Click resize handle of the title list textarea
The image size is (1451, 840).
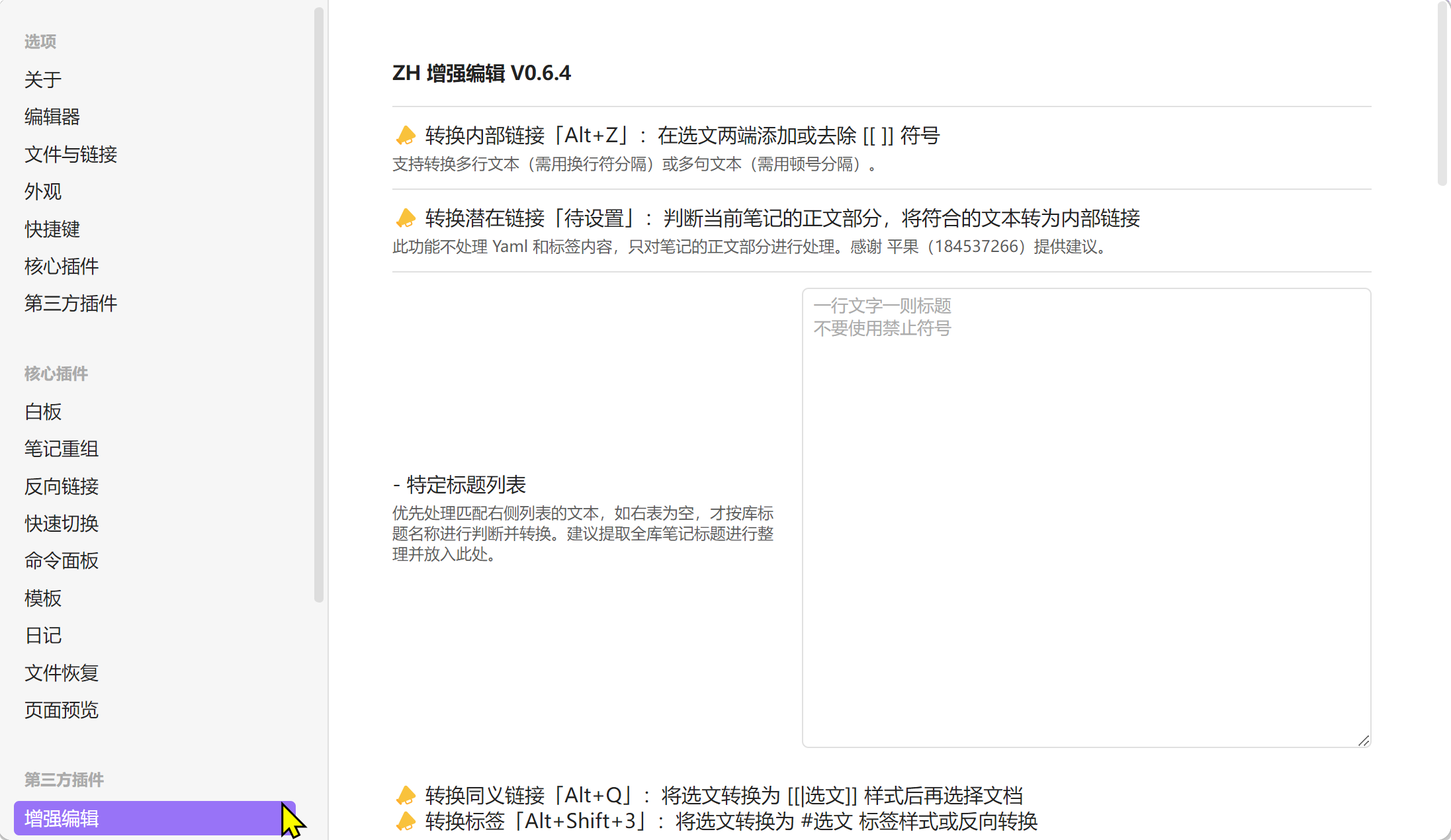click(x=1364, y=741)
